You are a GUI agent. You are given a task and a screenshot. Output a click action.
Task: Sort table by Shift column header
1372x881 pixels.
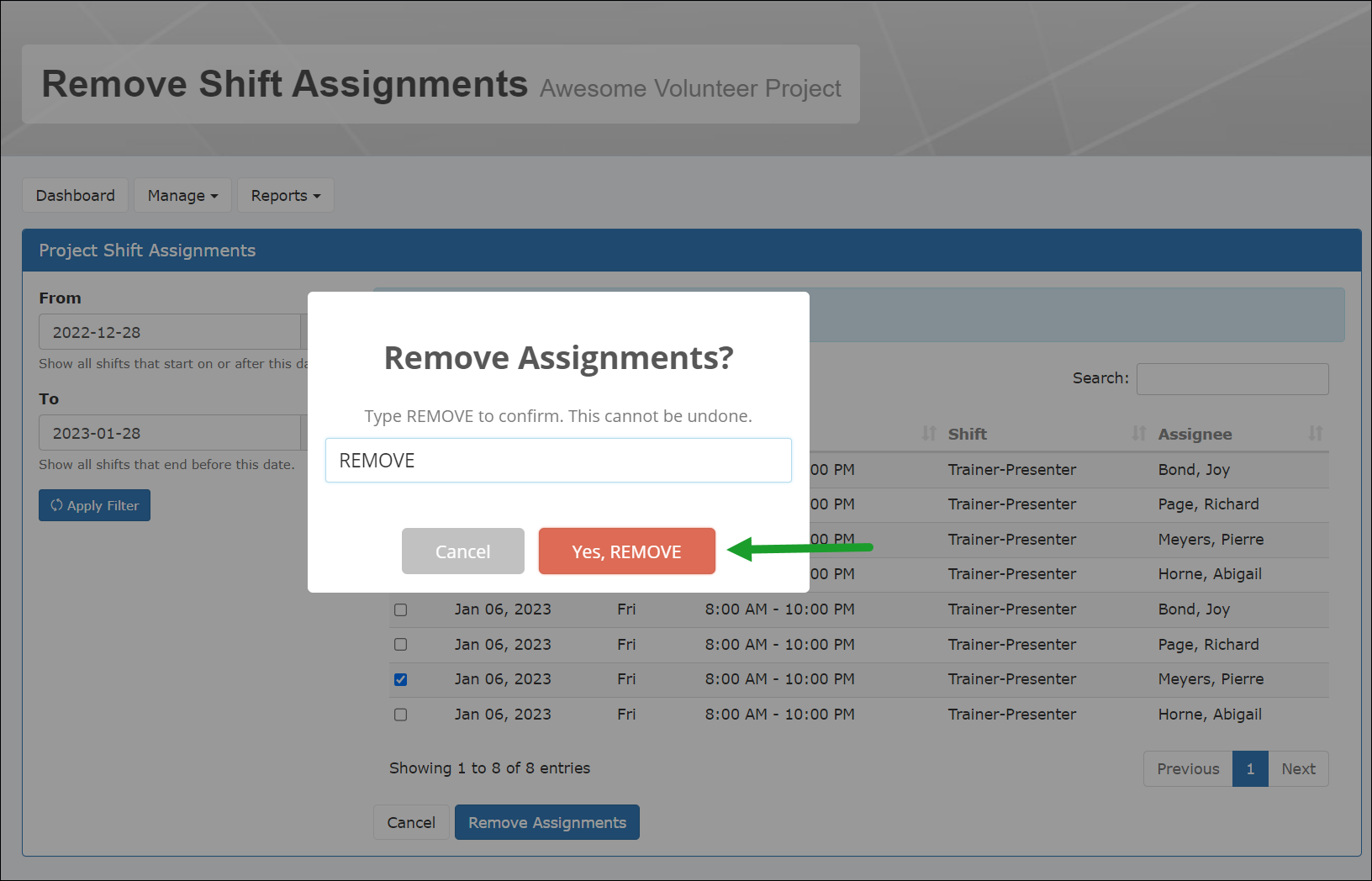point(967,434)
